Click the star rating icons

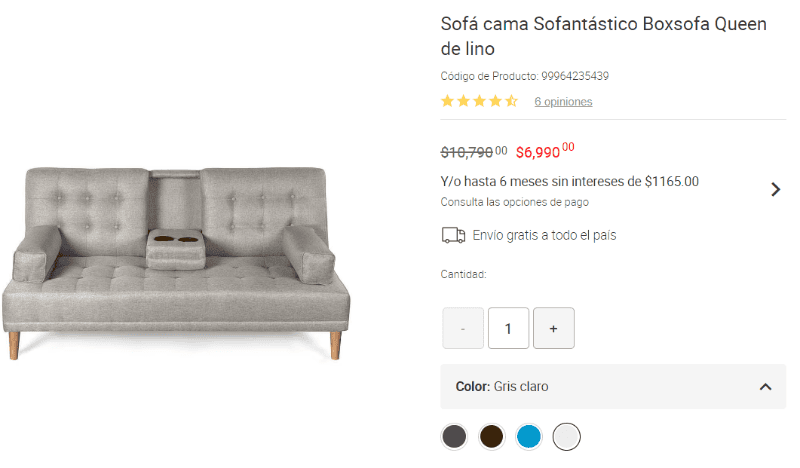(x=479, y=101)
